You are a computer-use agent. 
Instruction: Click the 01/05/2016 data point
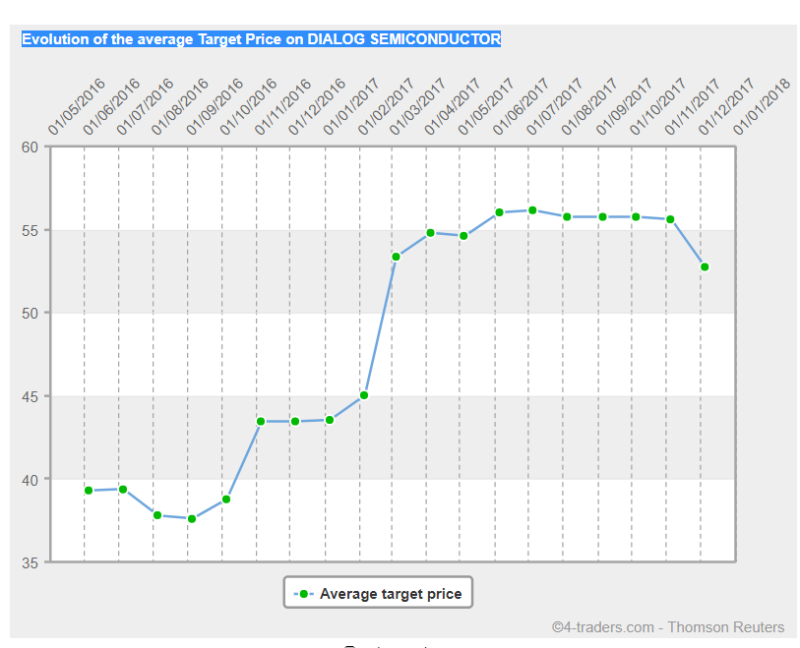(88, 490)
